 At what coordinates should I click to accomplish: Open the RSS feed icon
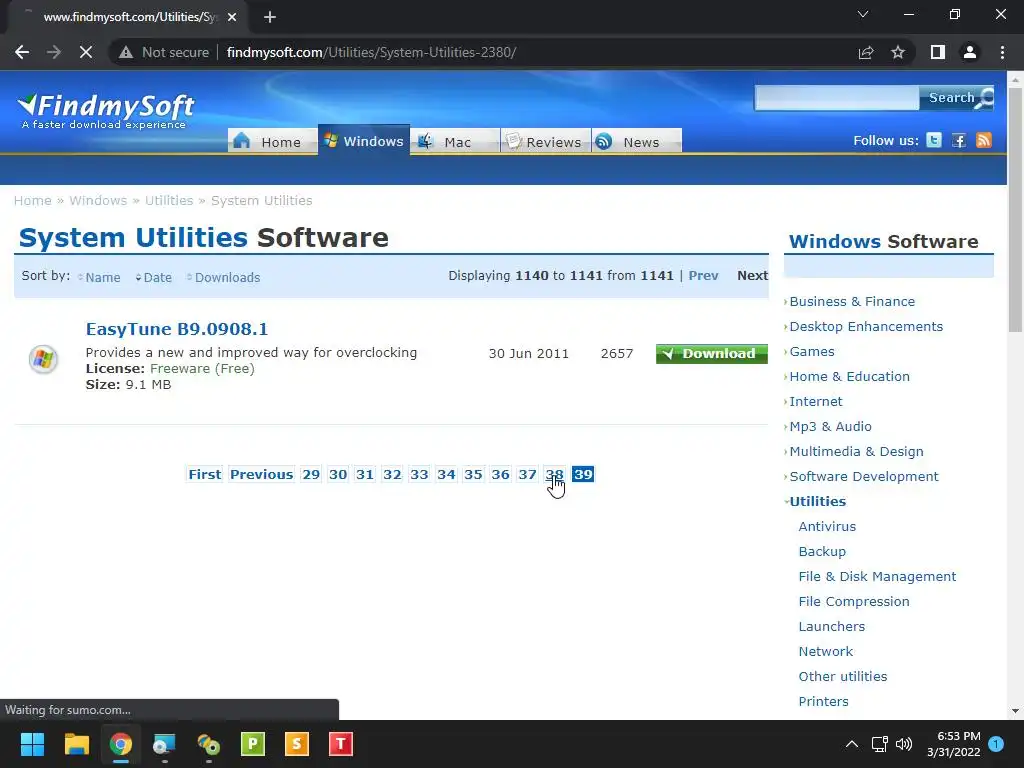[984, 140]
